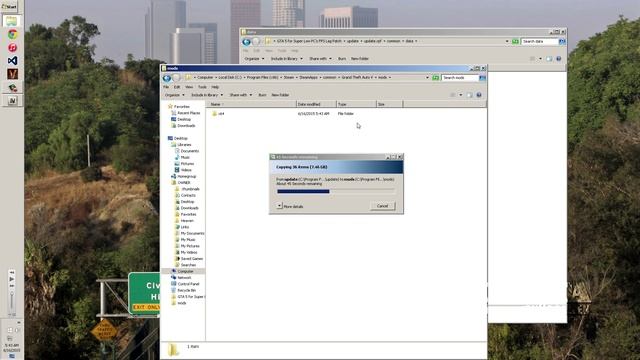The width and height of the screenshot is (640, 360).
Task: Cancel the file copy operation
Action: click(382, 206)
